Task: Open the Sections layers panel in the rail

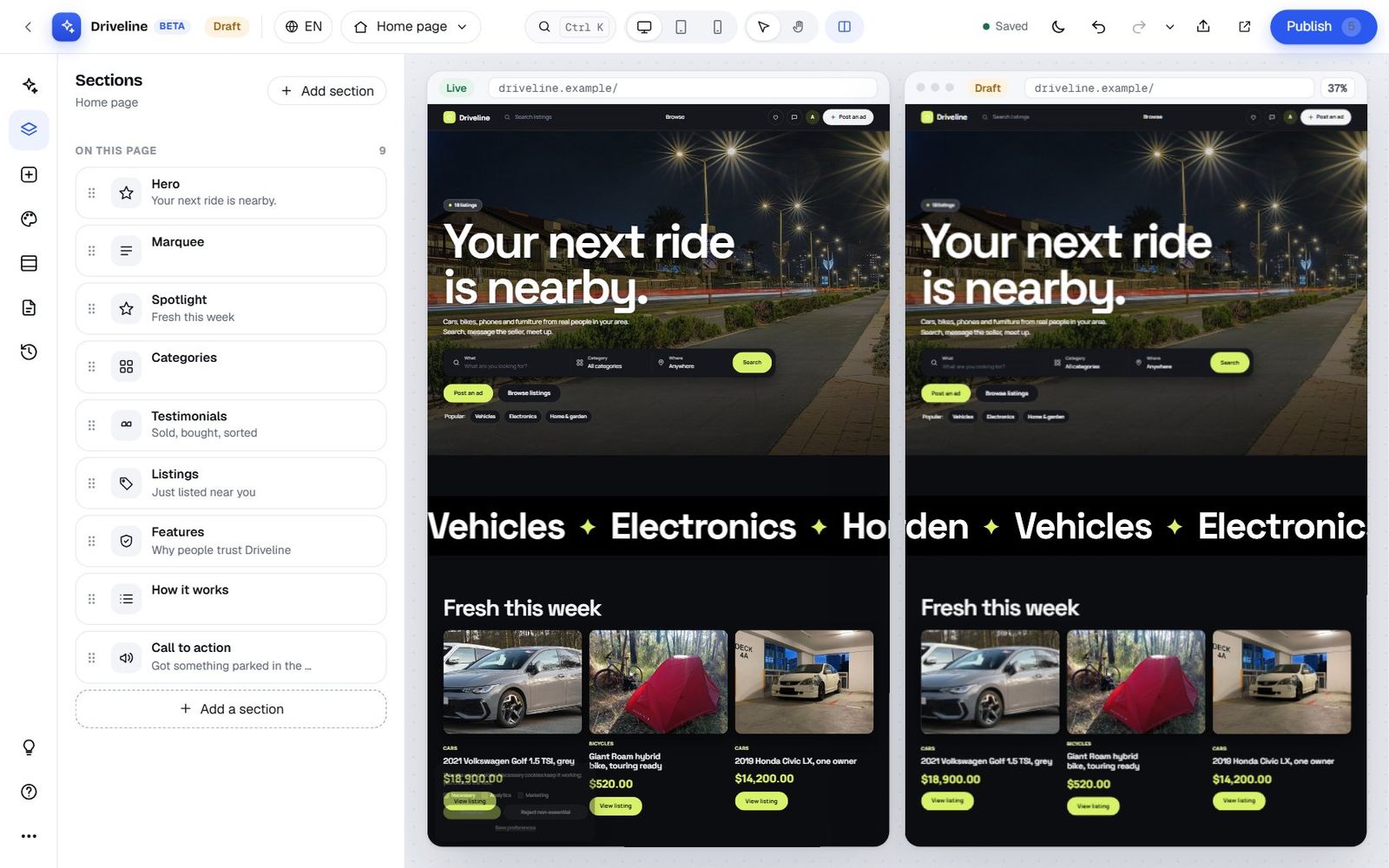Action: [29, 129]
